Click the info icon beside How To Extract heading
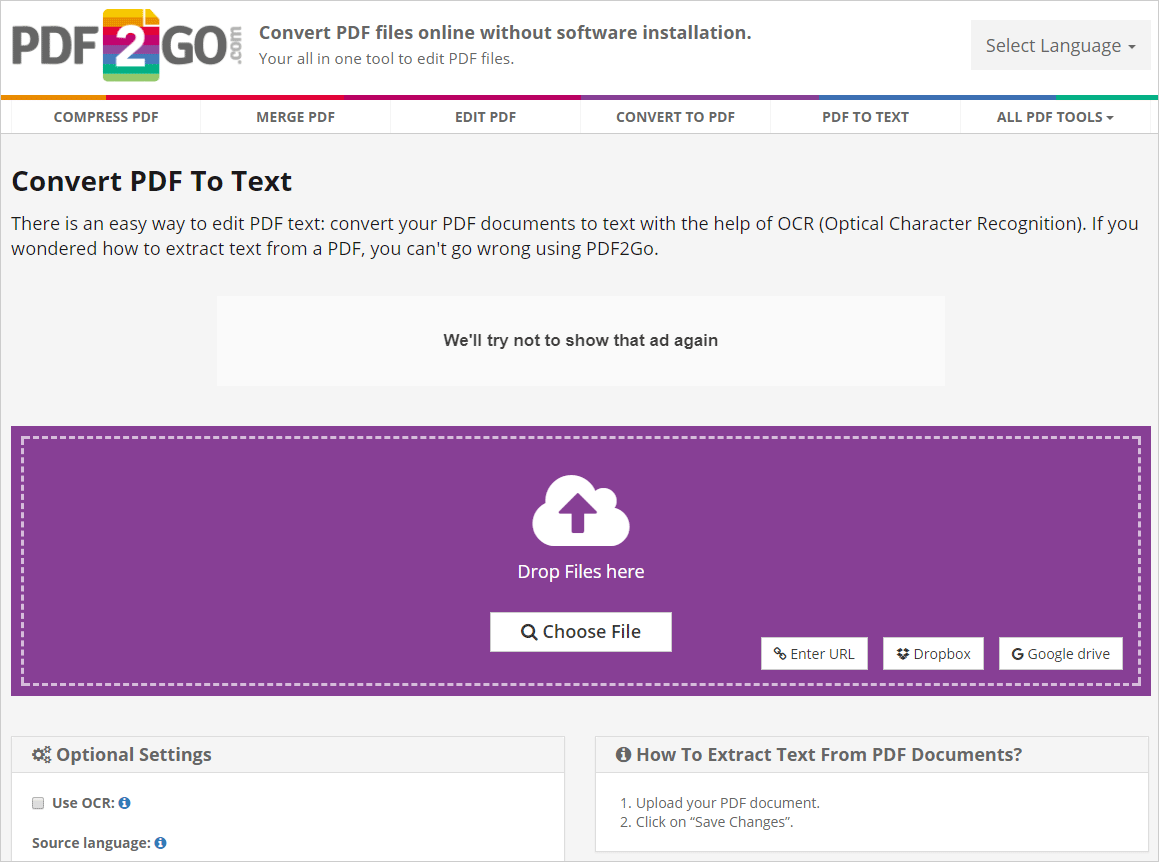The height and width of the screenshot is (862, 1159). click(623, 755)
